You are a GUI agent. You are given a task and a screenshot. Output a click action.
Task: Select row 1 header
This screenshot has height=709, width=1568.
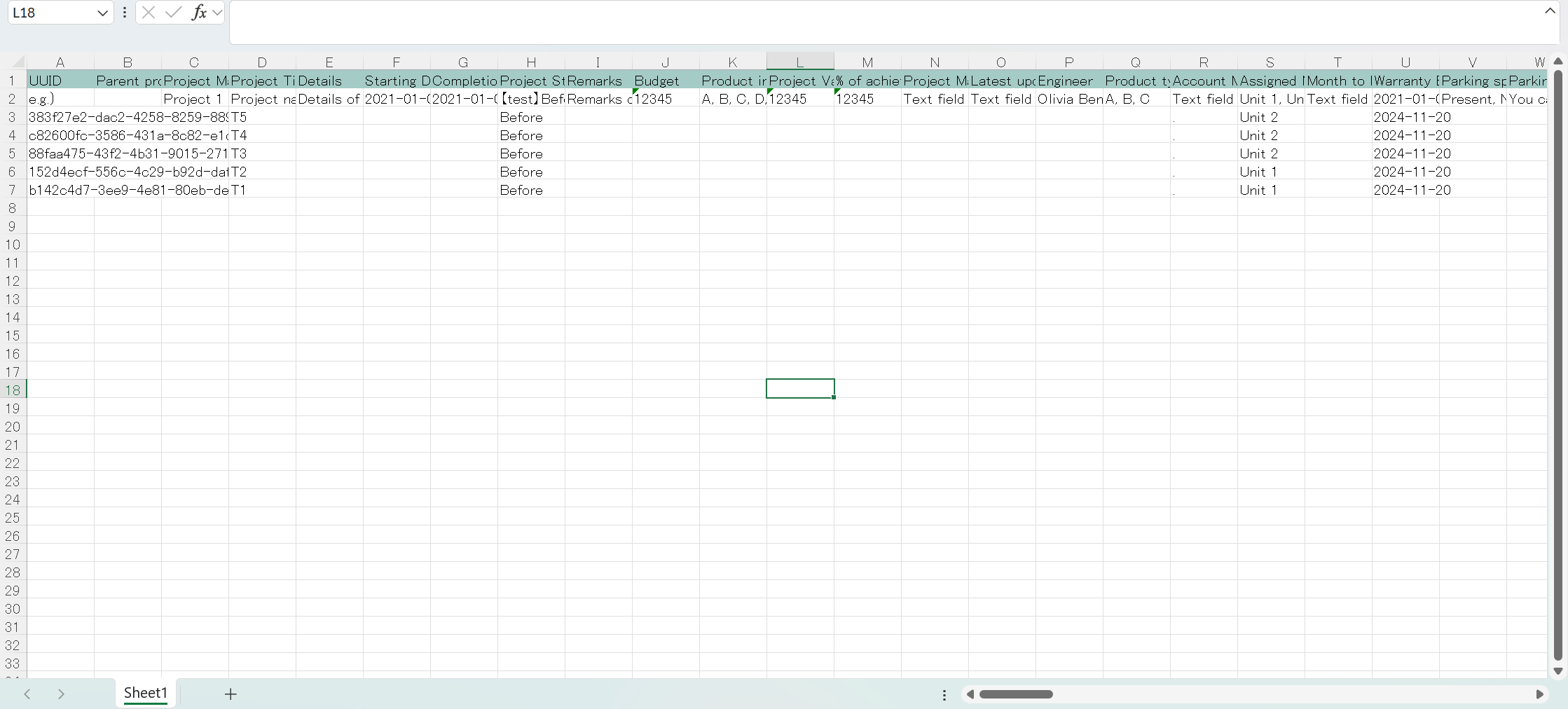tap(12, 81)
